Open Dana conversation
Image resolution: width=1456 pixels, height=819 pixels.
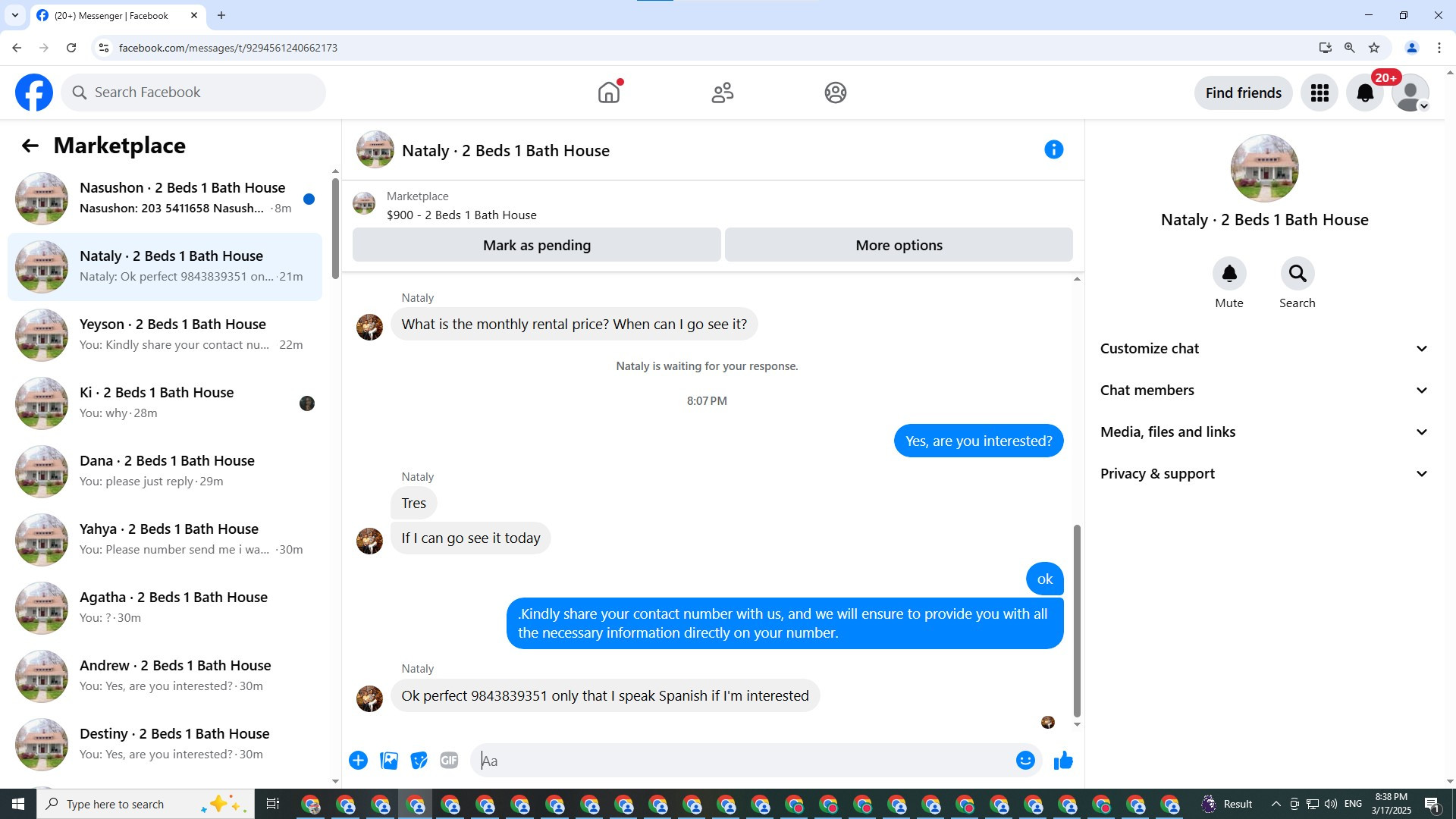[165, 472]
